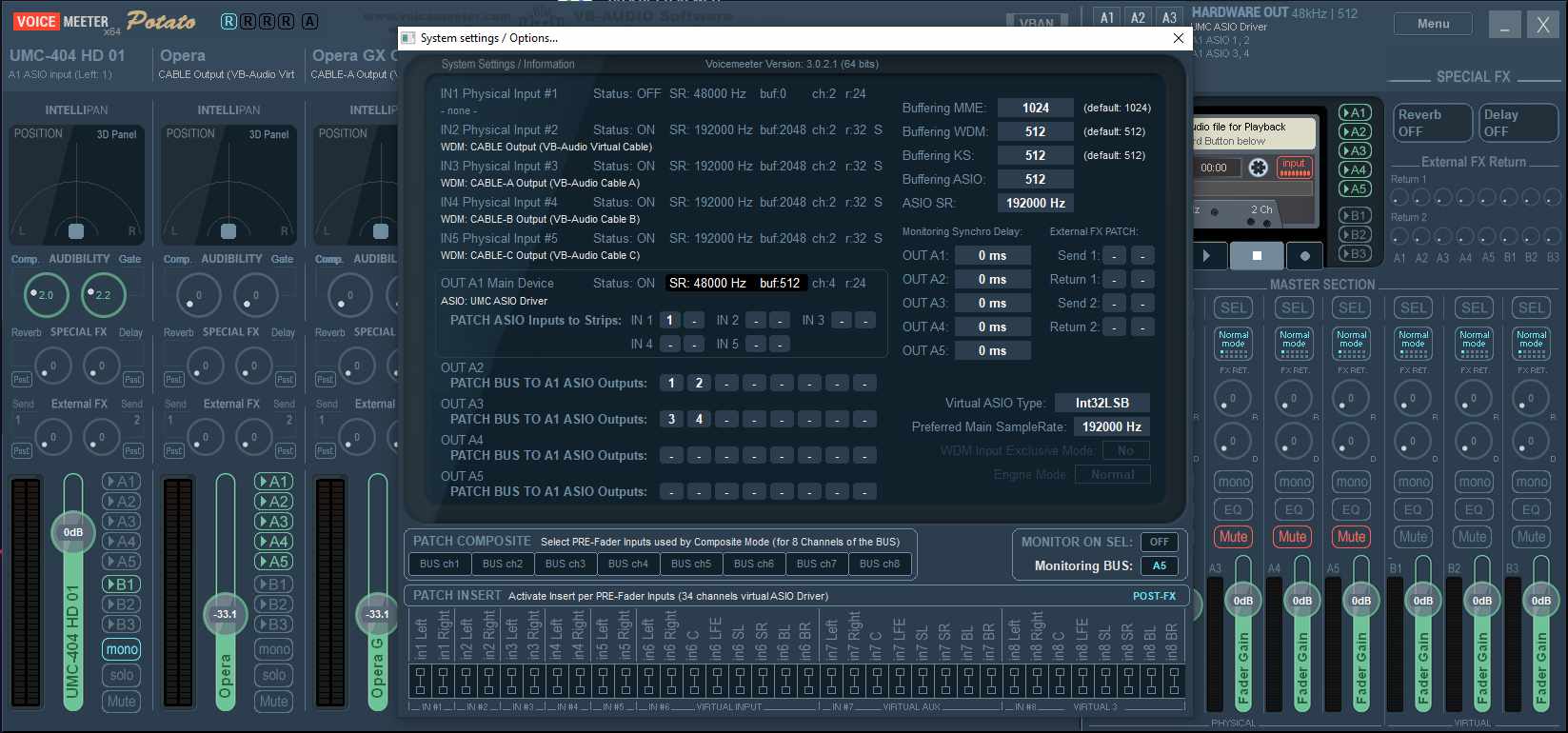This screenshot has height=733, width=1568.
Task: Change ASIO SR 192000 Hz setting
Action: (1035, 203)
